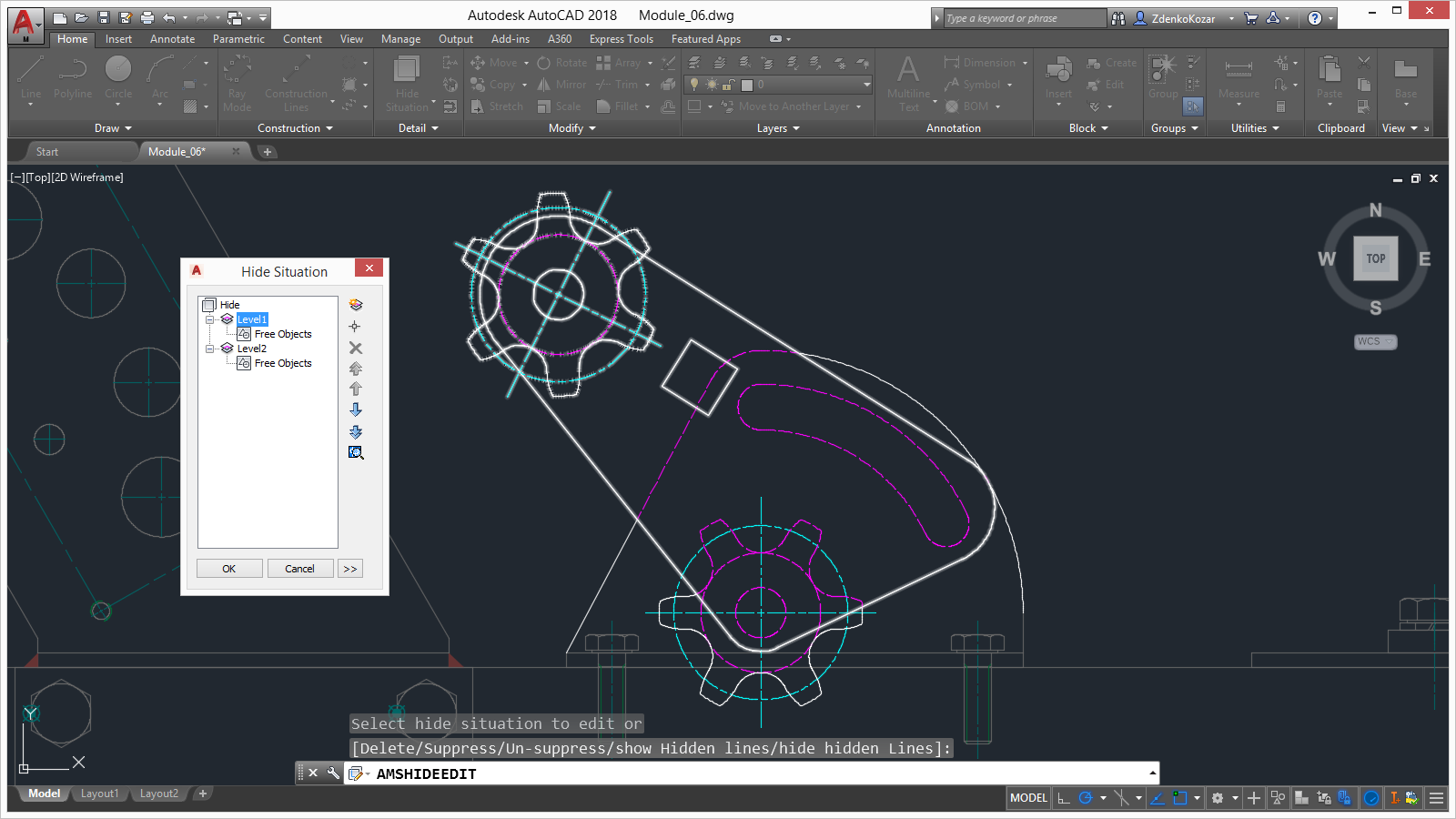The width and height of the screenshot is (1456, 819).
Task: Toggle object snap in the status bar
Action: click(x=1180, y=798)
